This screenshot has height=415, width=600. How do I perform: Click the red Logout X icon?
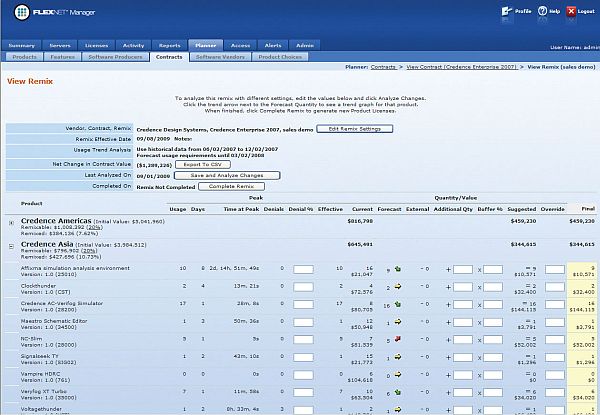[571, 11]
